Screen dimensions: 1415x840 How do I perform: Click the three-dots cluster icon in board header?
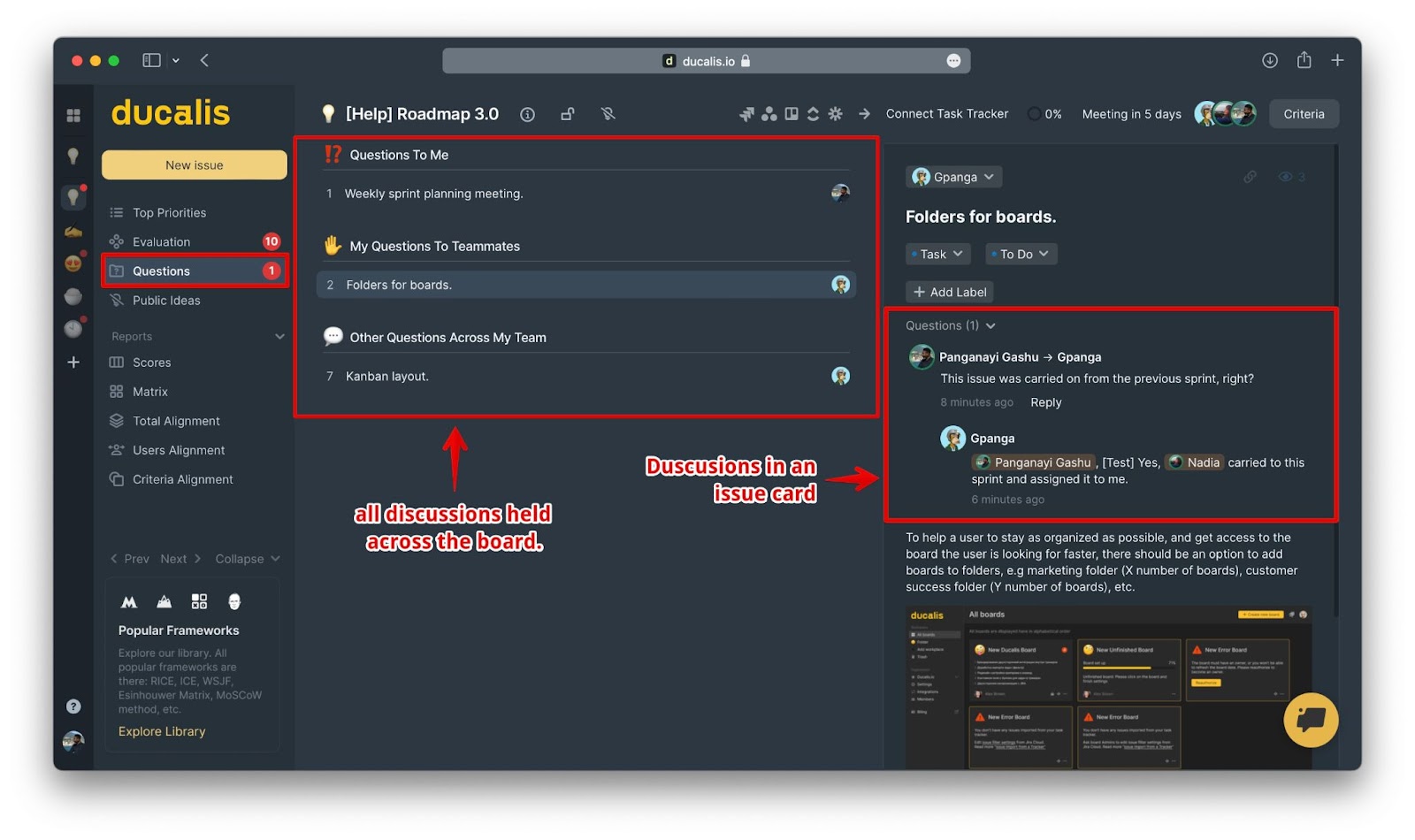(769, 114)
